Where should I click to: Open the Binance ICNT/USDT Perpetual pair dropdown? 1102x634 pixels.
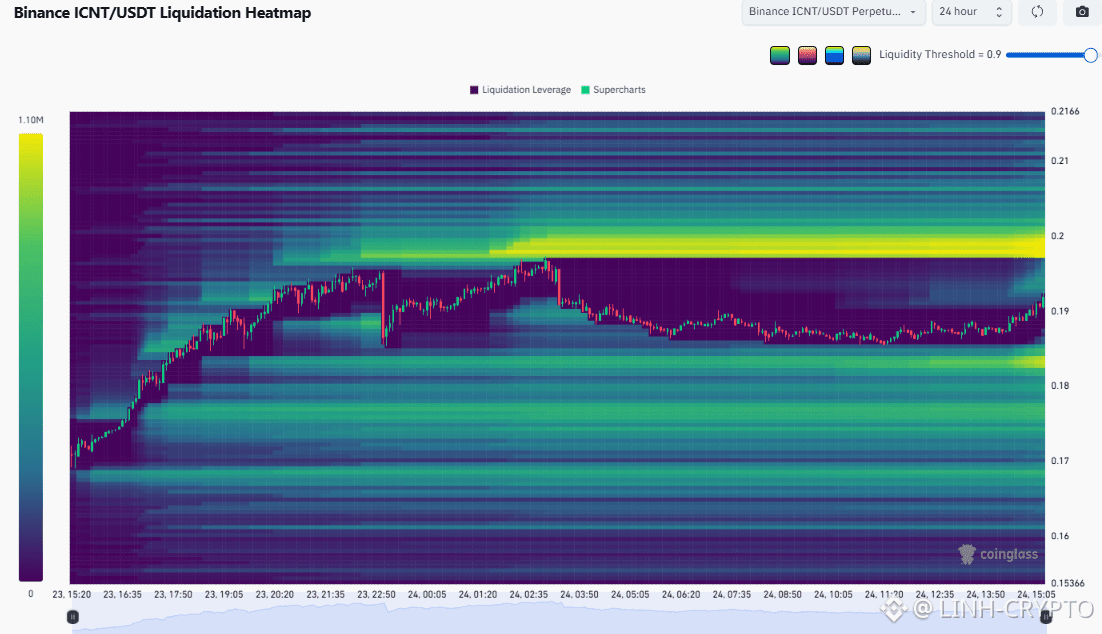[832, 12]
